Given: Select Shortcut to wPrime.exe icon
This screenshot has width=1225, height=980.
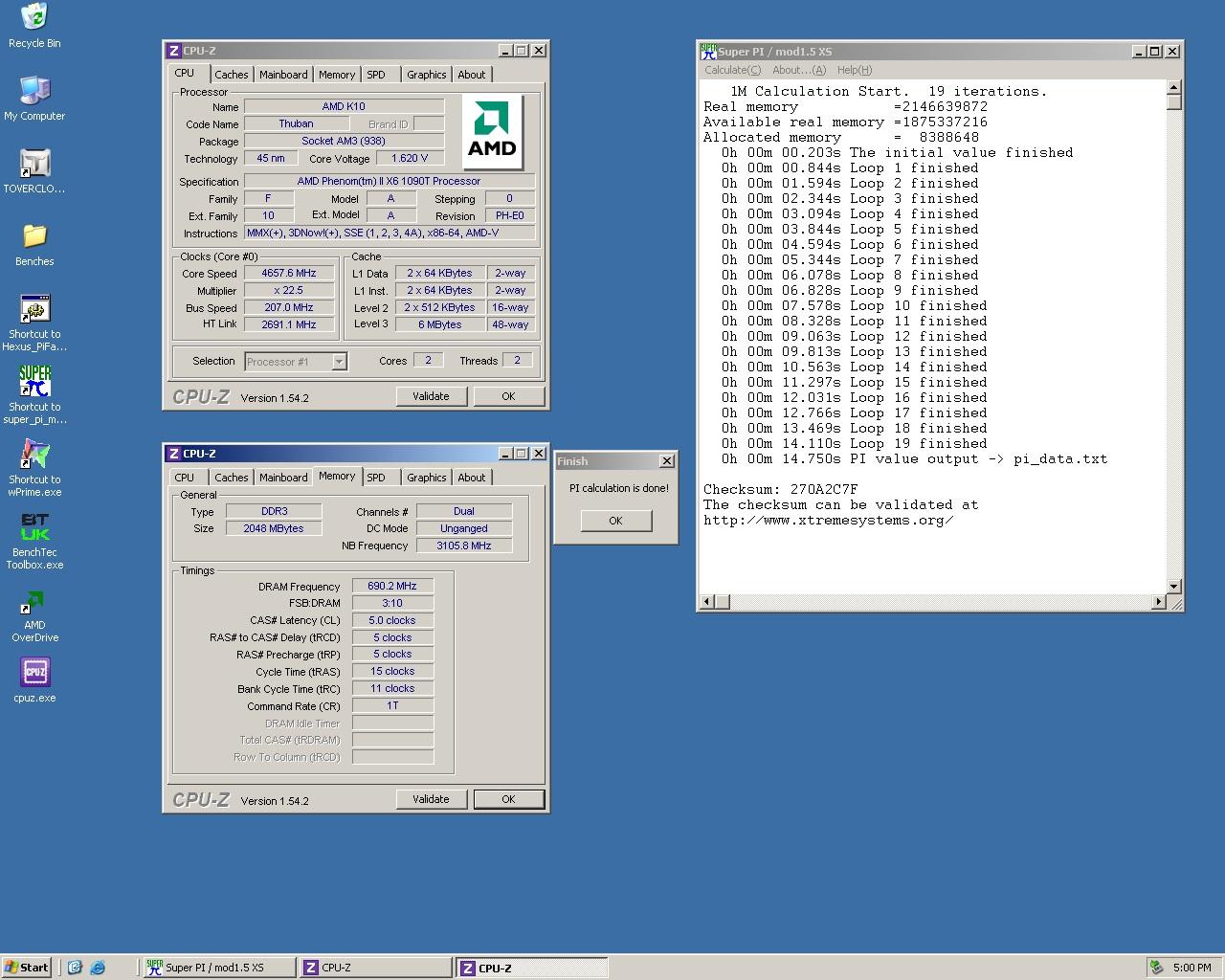Looking at the screenshot, I should pyautogui.click(x=34, y=468).
